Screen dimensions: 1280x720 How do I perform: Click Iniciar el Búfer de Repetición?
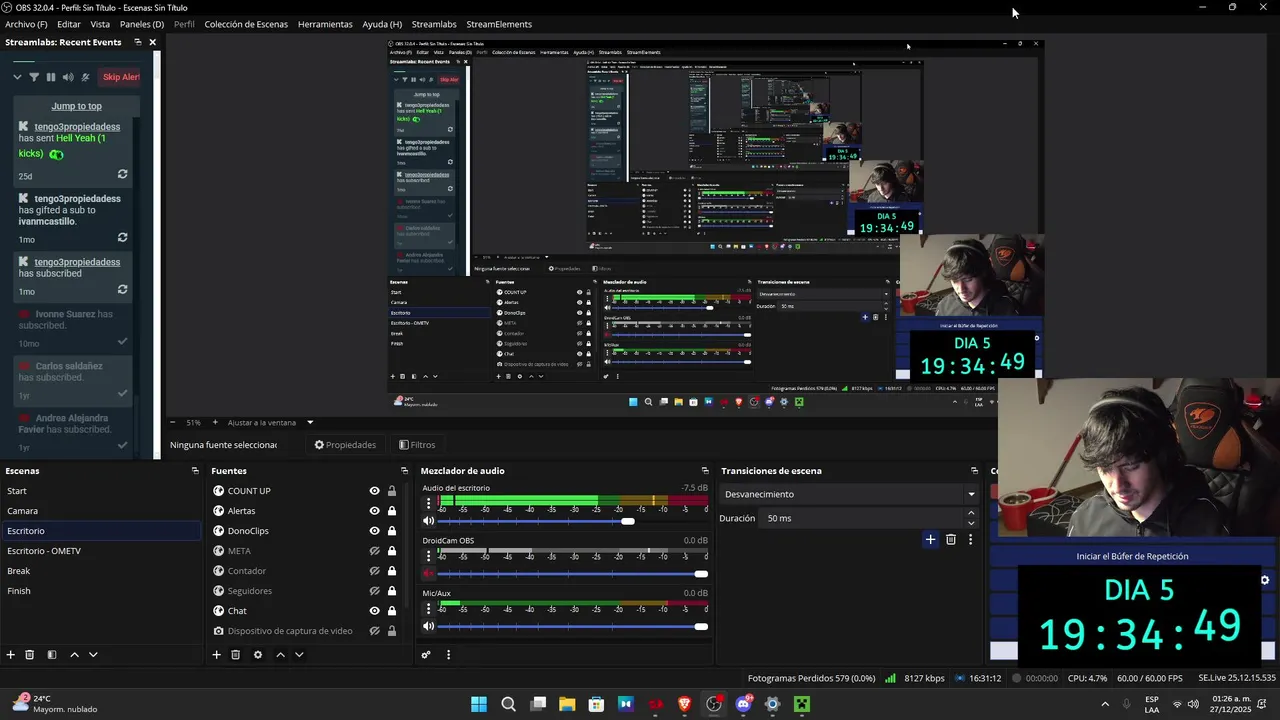(1133, 556)
